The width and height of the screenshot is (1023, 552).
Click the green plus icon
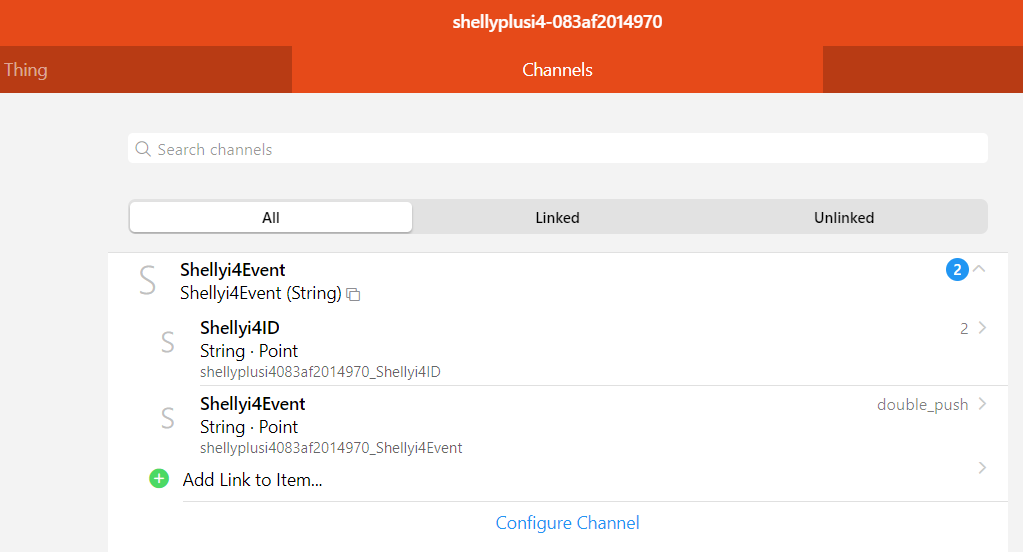[159, 479]
